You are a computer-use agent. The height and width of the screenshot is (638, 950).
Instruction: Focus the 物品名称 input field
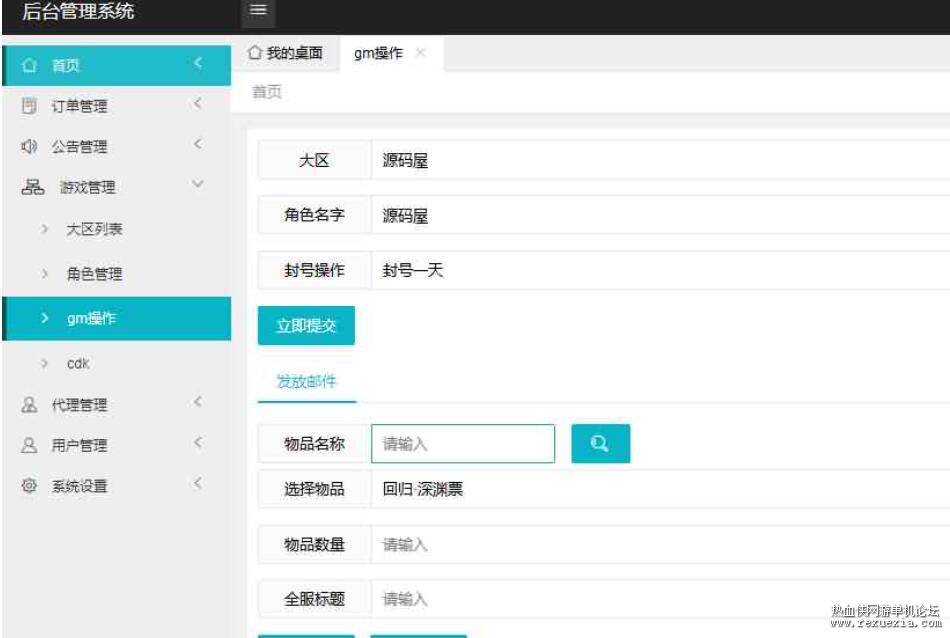coord(463,444)
